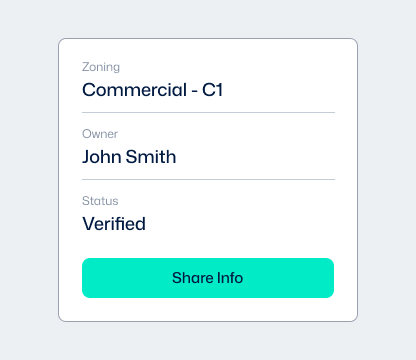This screenshot has height=360, width=416.
Task: Select the Owner field label
Action: [x=100, y=134]
